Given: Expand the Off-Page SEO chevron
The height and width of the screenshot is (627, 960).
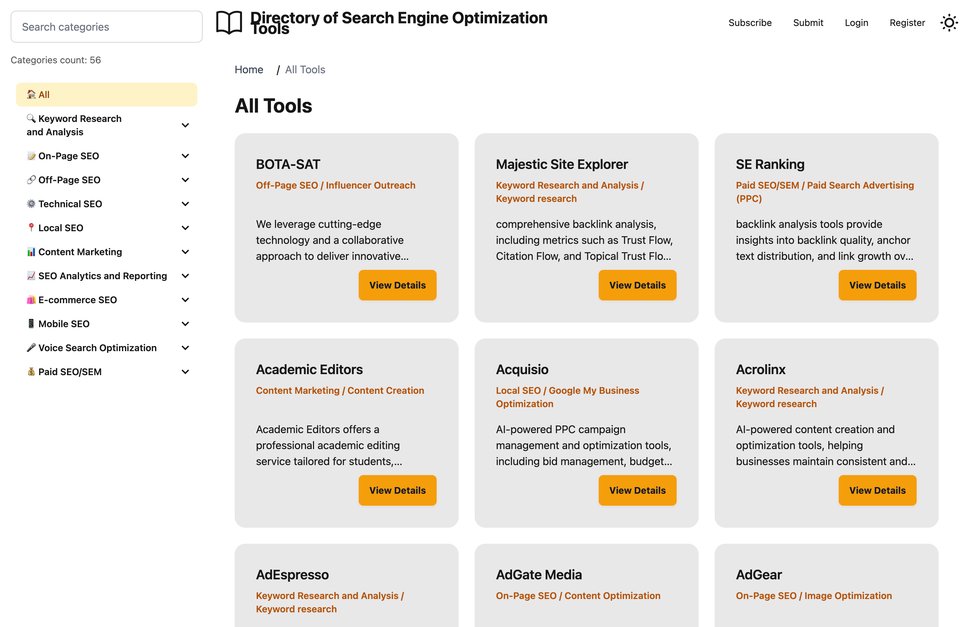Looking at the screenshot, I should pos(185,179).
